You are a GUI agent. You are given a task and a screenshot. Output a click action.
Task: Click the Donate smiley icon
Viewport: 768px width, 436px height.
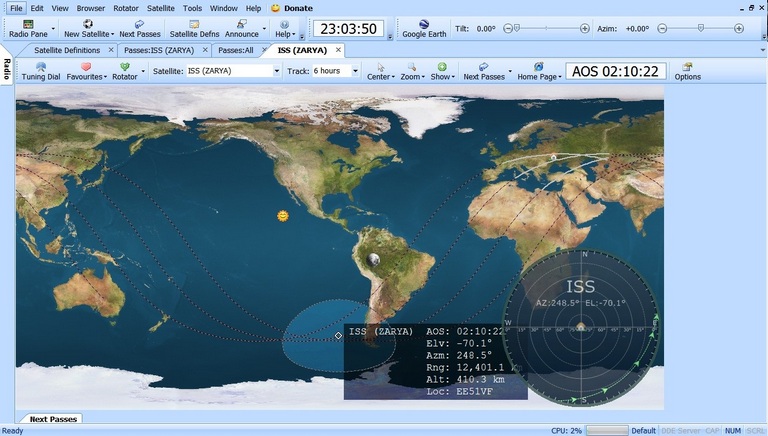point(275,8)
